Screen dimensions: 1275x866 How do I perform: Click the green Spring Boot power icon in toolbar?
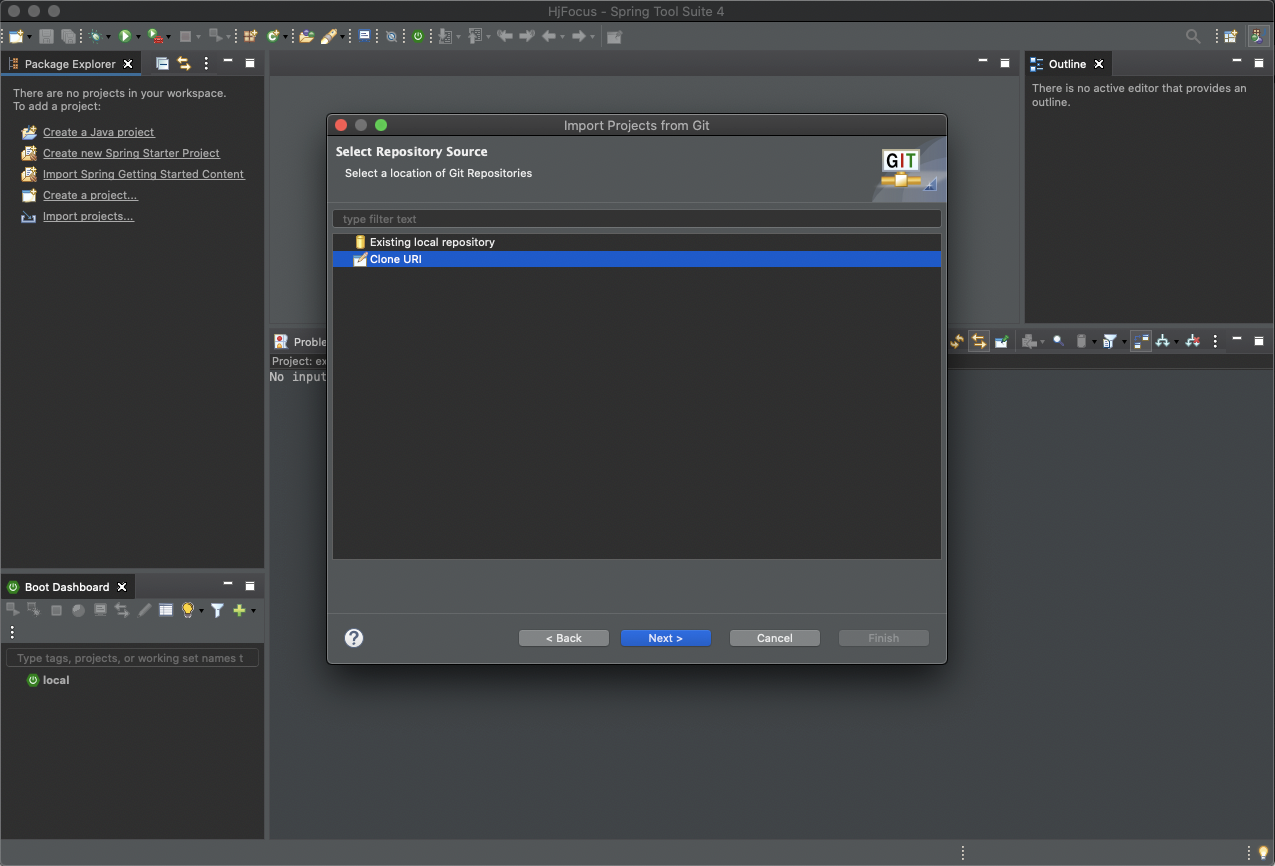tap(418, 36)
